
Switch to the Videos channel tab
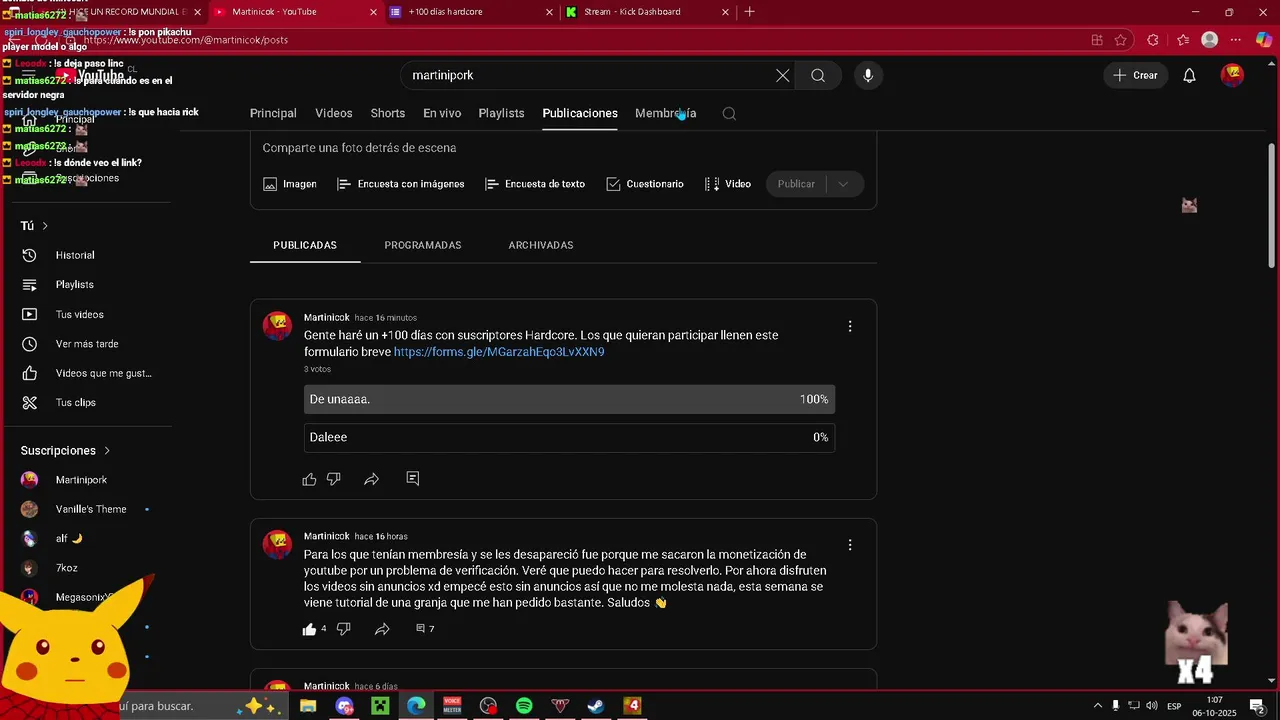coord(334,113)
